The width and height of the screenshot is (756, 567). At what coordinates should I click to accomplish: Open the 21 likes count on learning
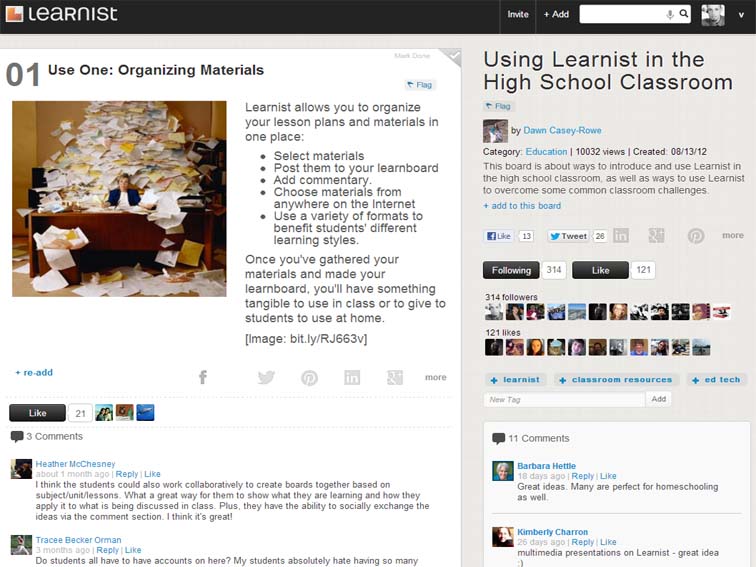pyautogui.click(x=80, y=413)
